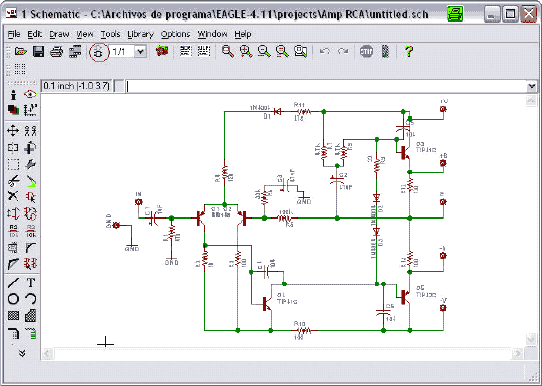Select the Polygon tool
Image resolution: width=542 pixels, height=386 pixels.
click(x=31, y=316)
